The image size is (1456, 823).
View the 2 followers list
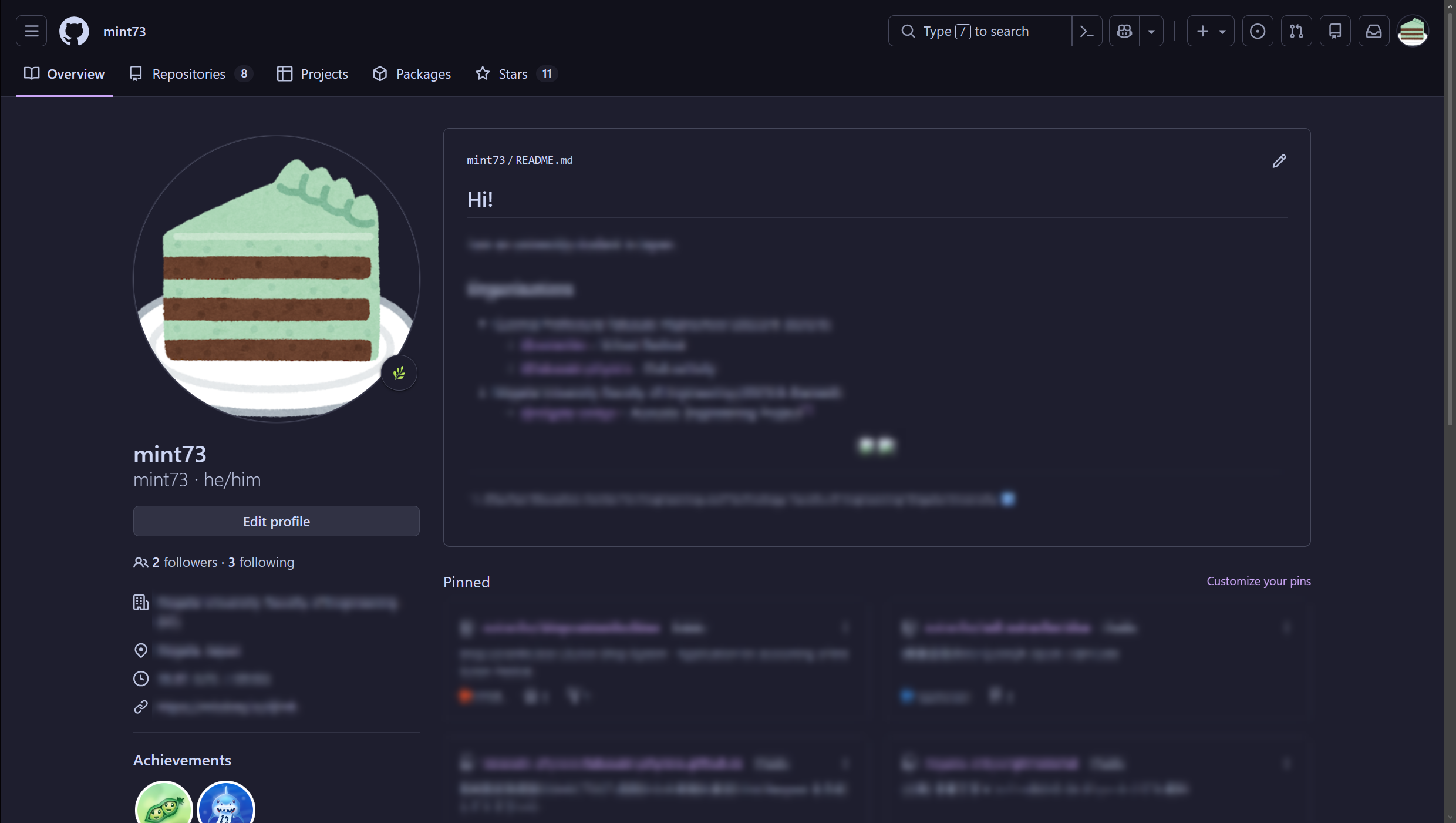(185, 562)
